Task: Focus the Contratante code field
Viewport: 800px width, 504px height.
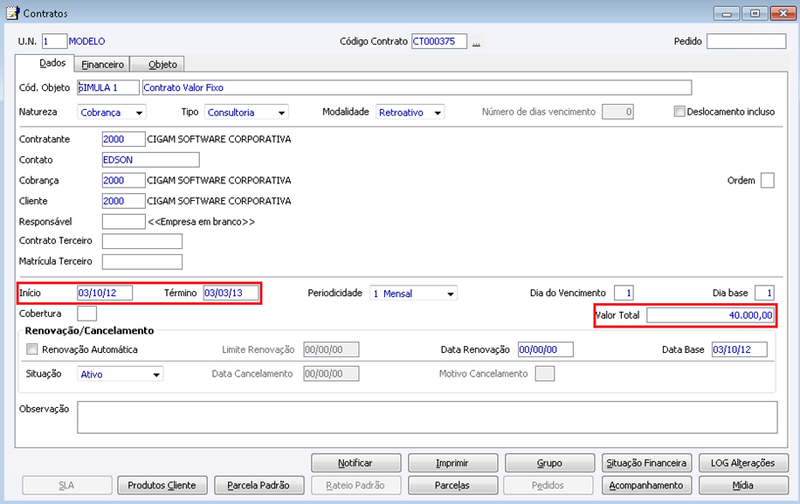Action: click(123, 139)
